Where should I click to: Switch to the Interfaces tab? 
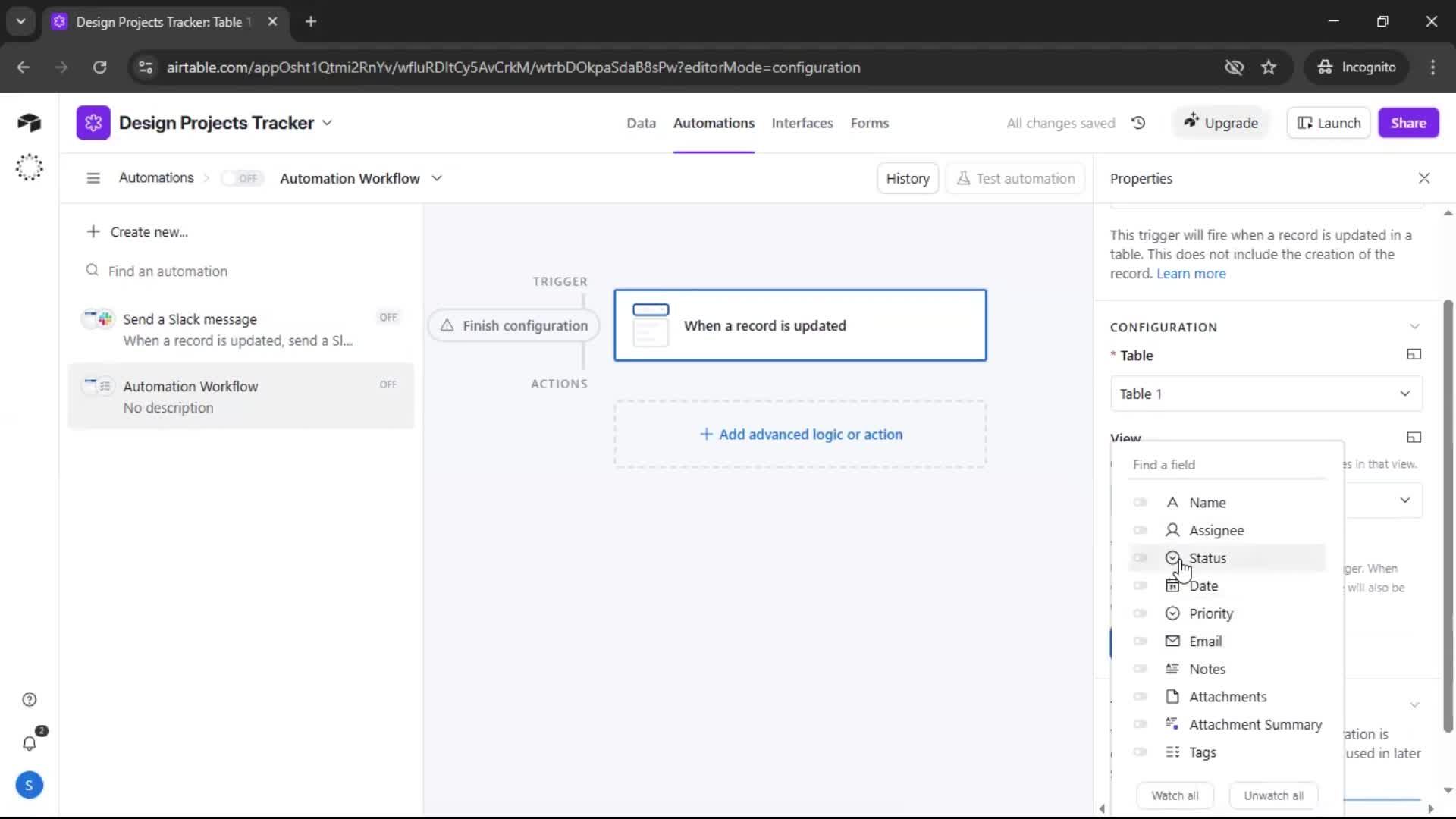tap(802, 123)
